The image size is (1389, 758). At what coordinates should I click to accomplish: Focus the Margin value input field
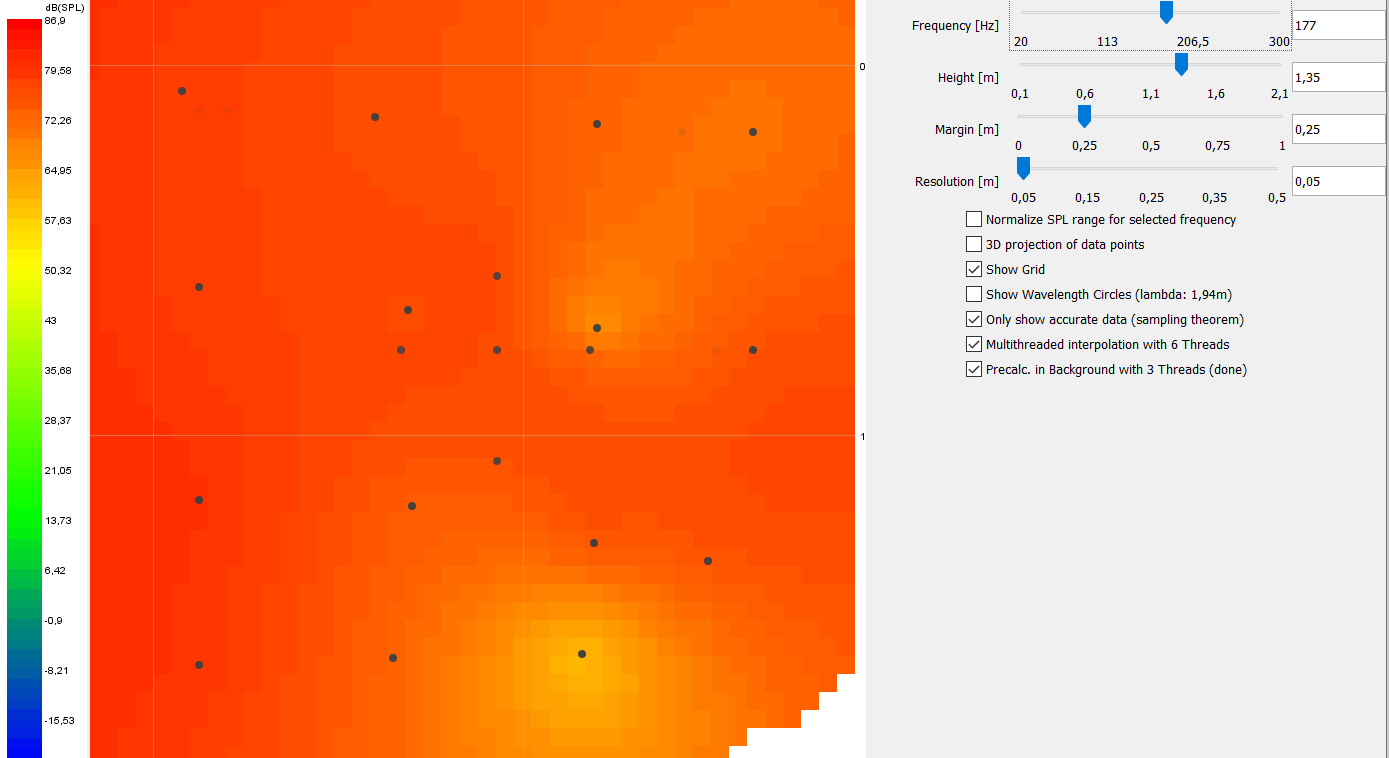point(1337,129)
